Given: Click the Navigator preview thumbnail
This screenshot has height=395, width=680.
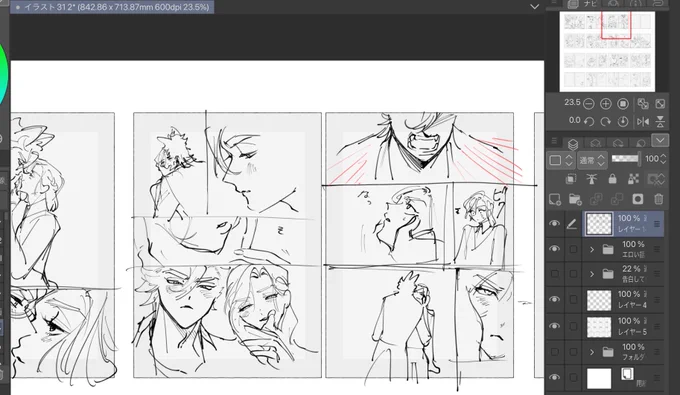Looking at the screenshot, I should pos(607,51).
